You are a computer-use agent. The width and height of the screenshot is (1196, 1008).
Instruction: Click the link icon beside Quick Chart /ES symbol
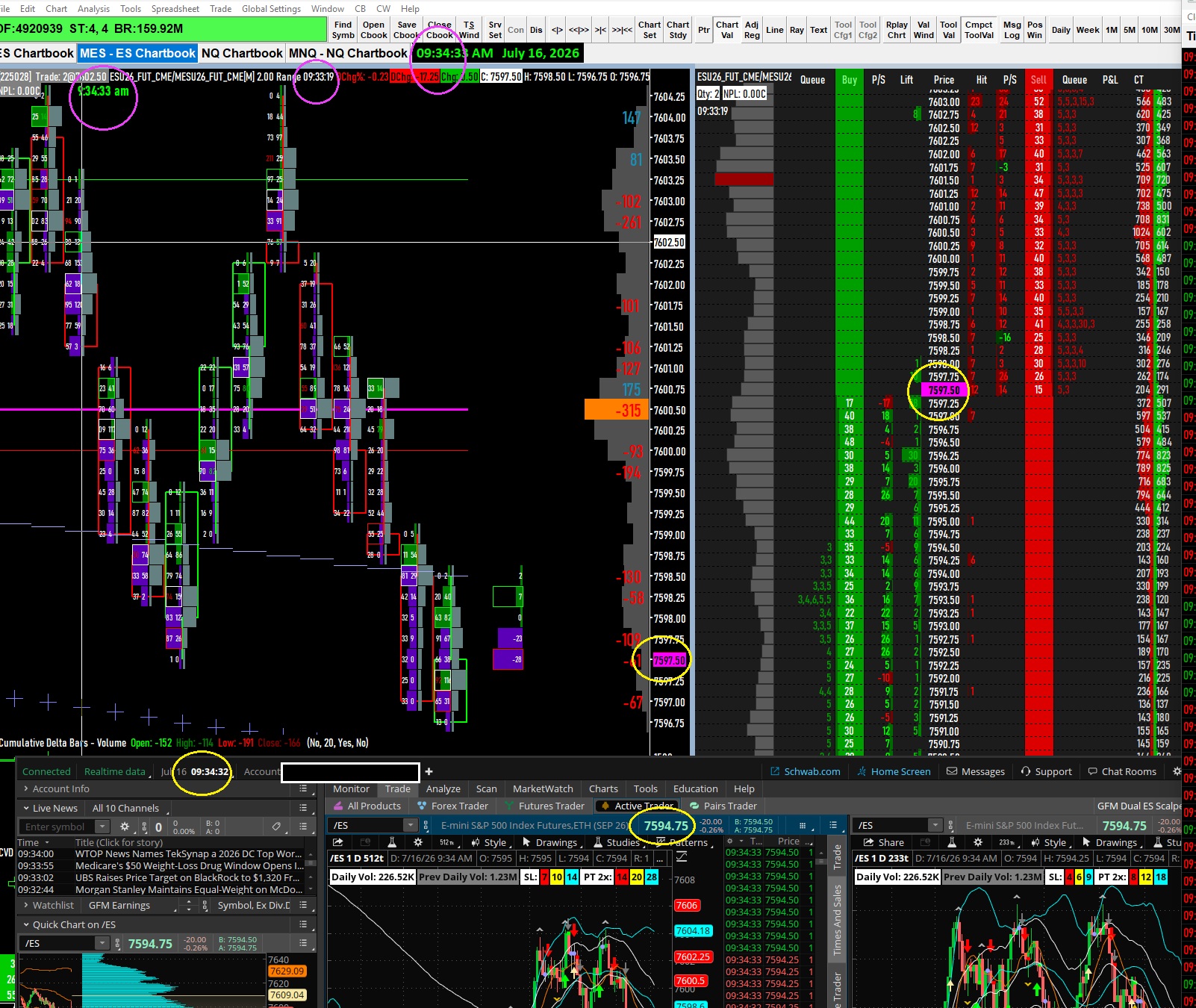(117, 943)
